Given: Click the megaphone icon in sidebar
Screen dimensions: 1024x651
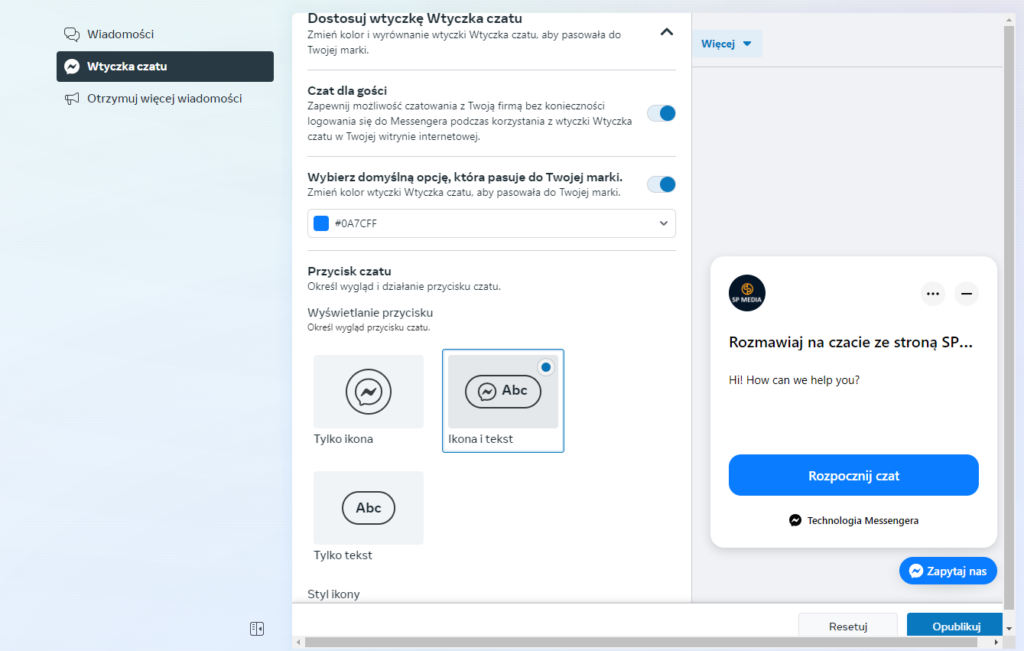Looking at the screenshot, I should click(x=72, y=99).
